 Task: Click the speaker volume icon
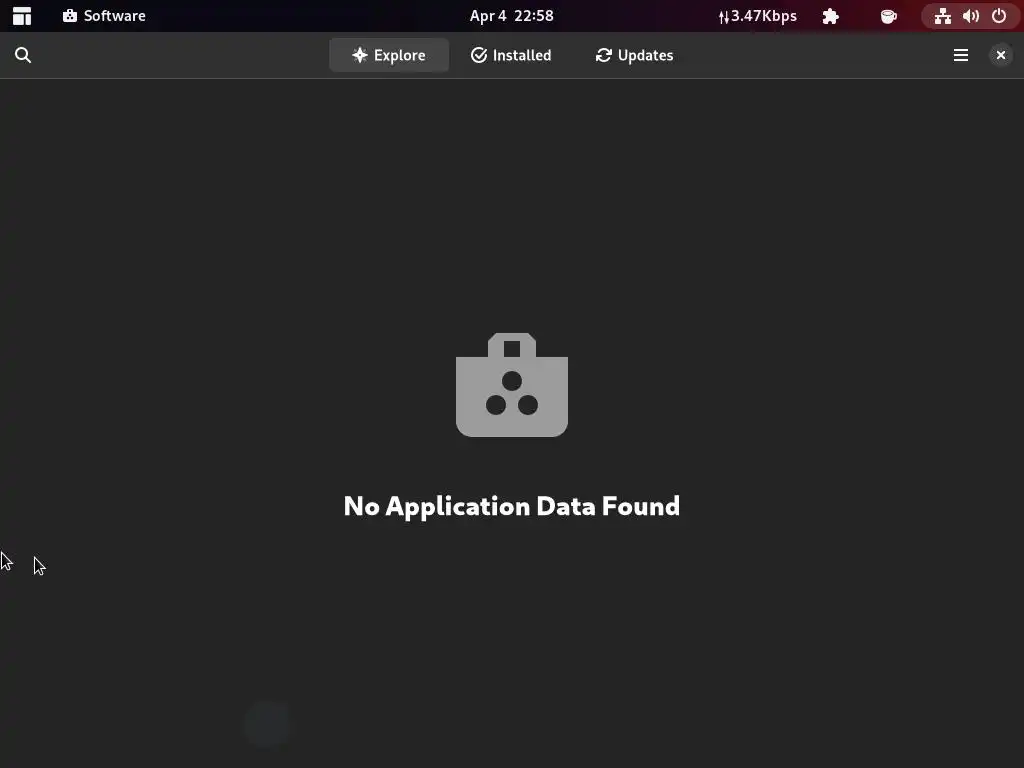971,16
